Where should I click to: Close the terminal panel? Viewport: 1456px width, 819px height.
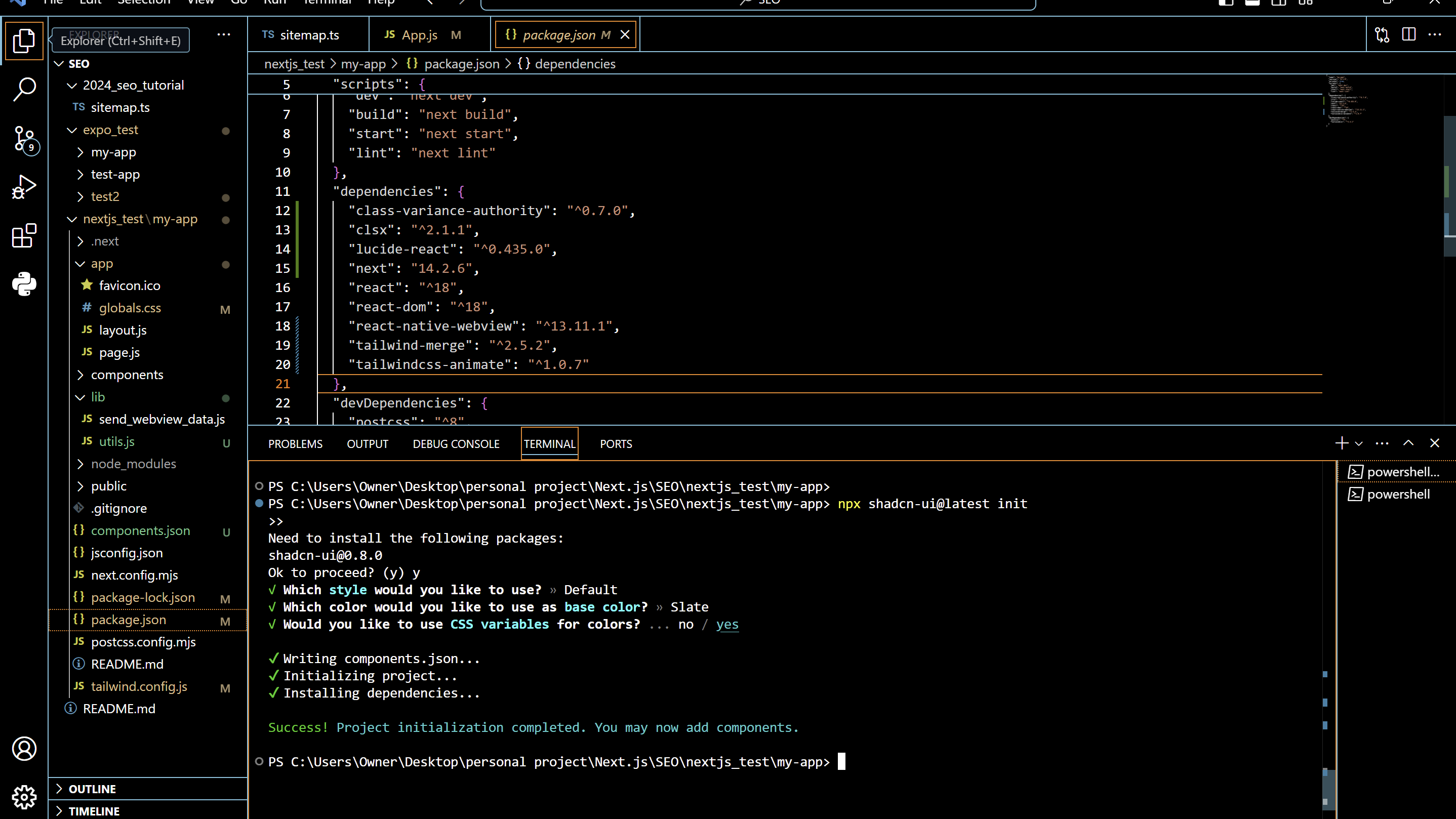(1435, 443)
